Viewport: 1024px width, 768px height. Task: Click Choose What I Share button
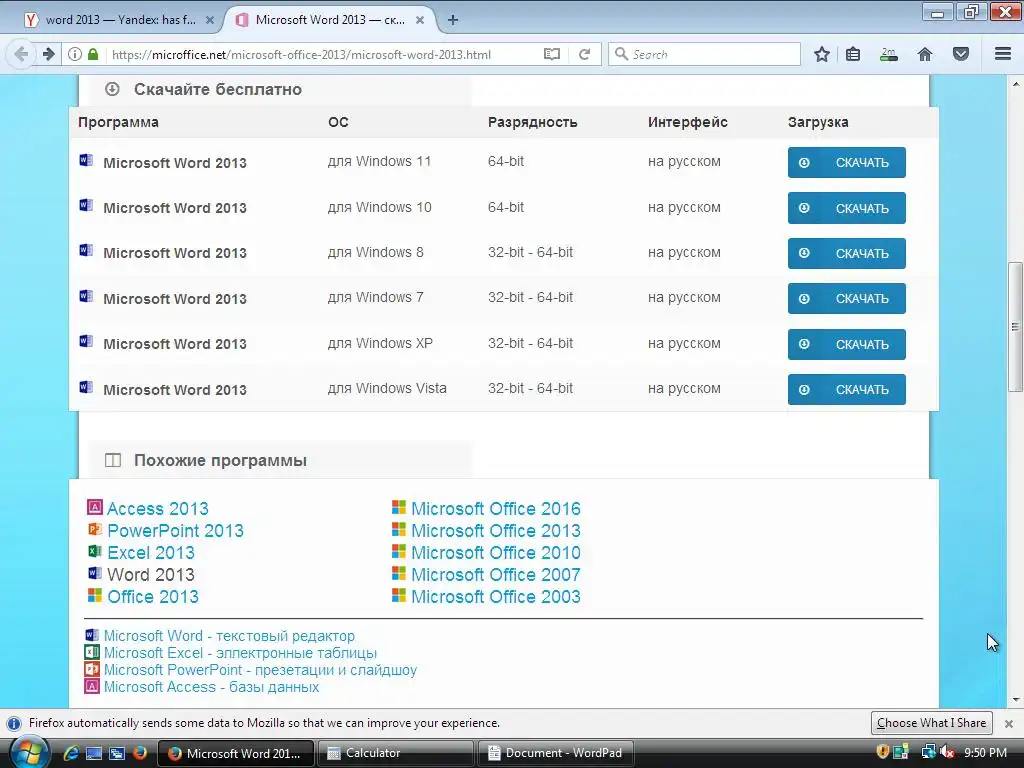coord(931,723)
